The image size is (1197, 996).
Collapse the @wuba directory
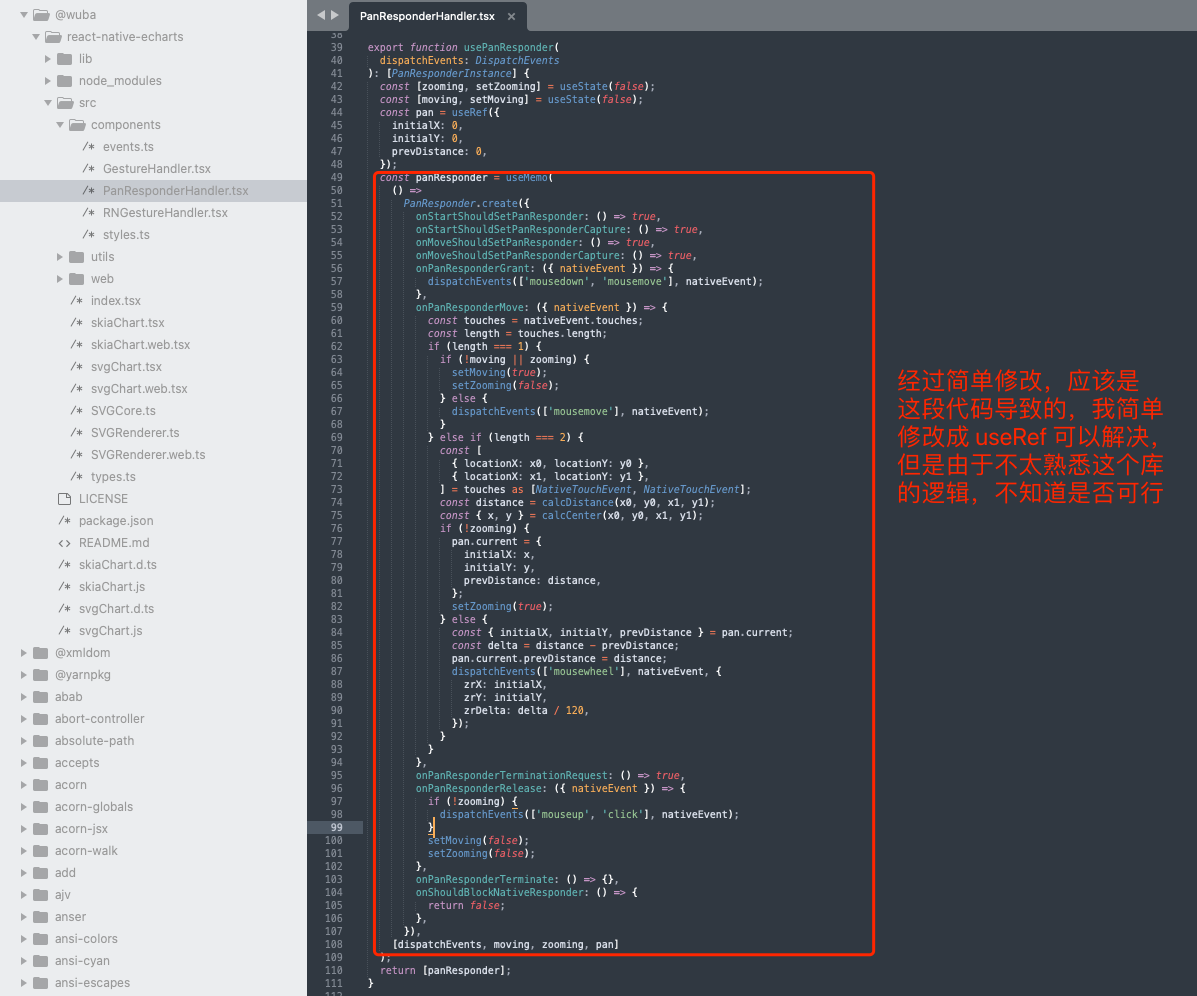[x=22, y=15]
